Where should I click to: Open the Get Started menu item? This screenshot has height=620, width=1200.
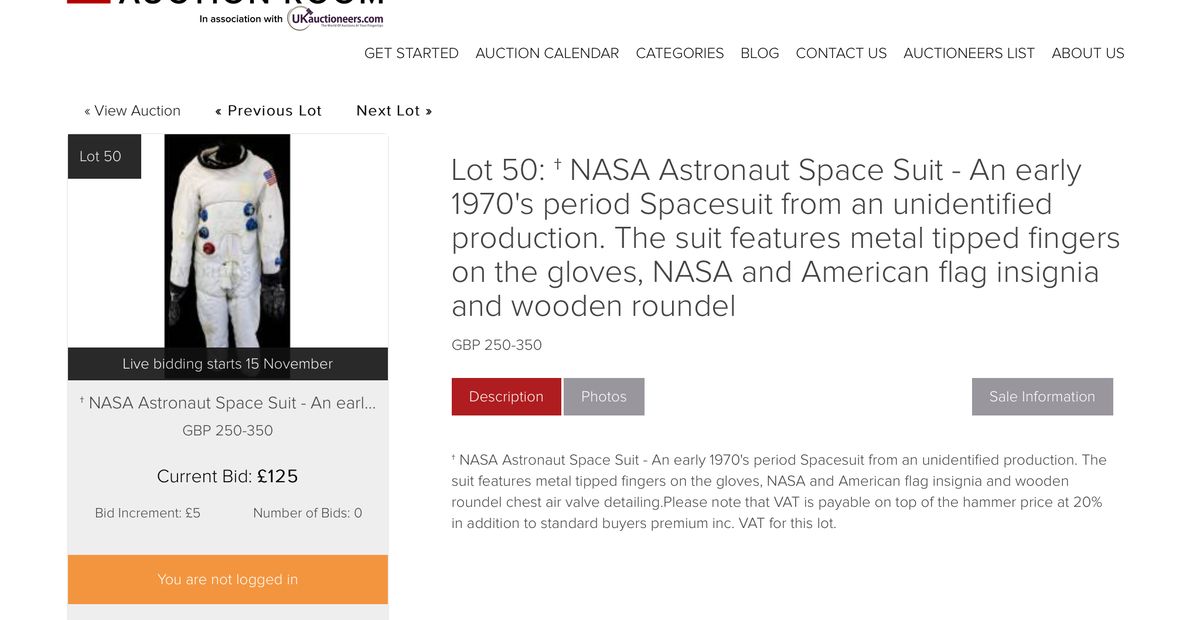click(x=411, y=53)
